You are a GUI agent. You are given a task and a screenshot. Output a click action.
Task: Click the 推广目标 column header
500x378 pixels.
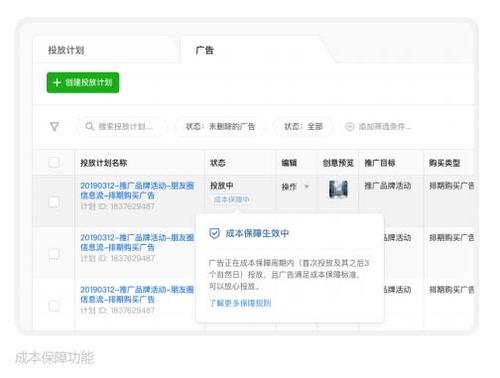[380, 163]
